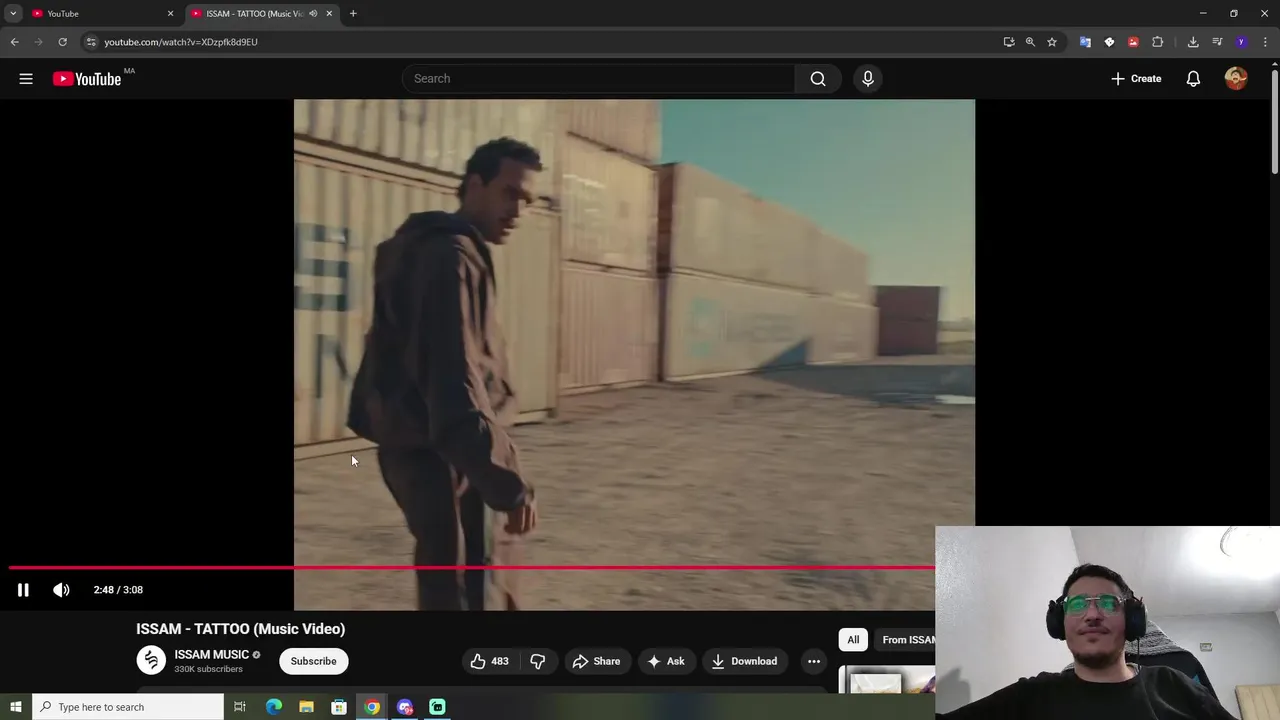Viewport: 1280px width, 720px height.
Task: Show browser downloads
Action: (x=1193, y=42)
